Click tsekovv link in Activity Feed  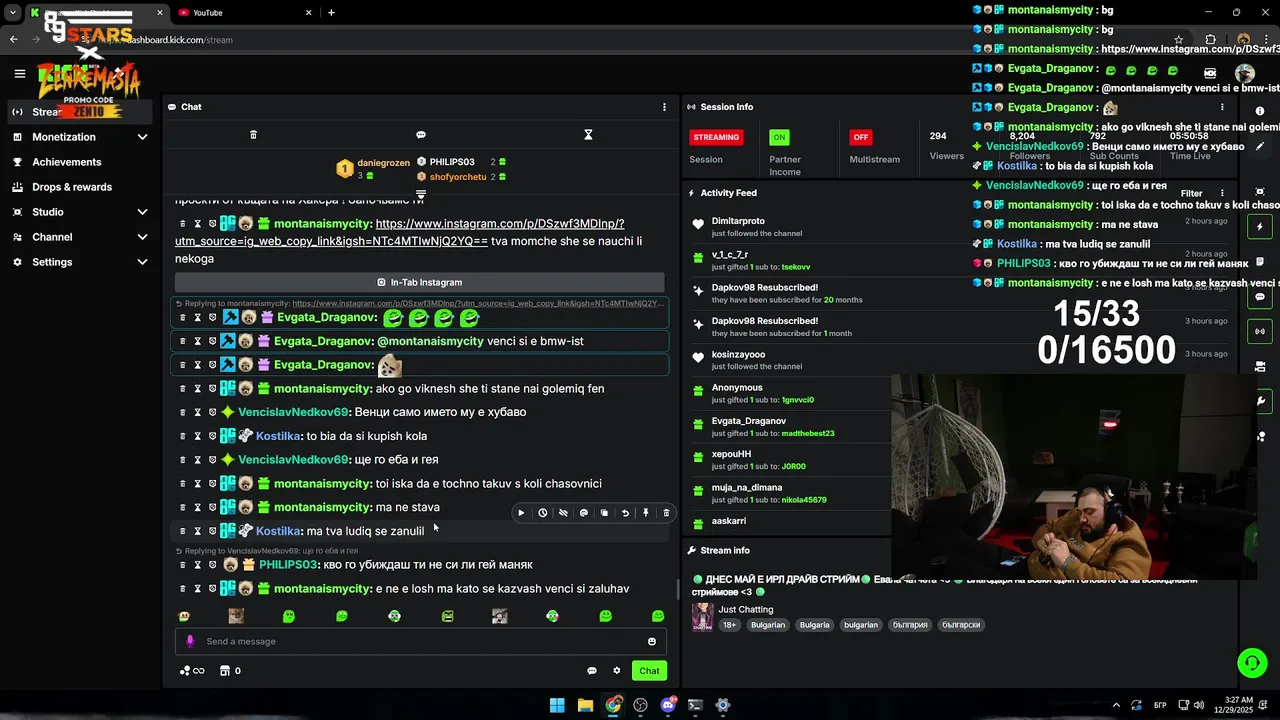(796, 267)
